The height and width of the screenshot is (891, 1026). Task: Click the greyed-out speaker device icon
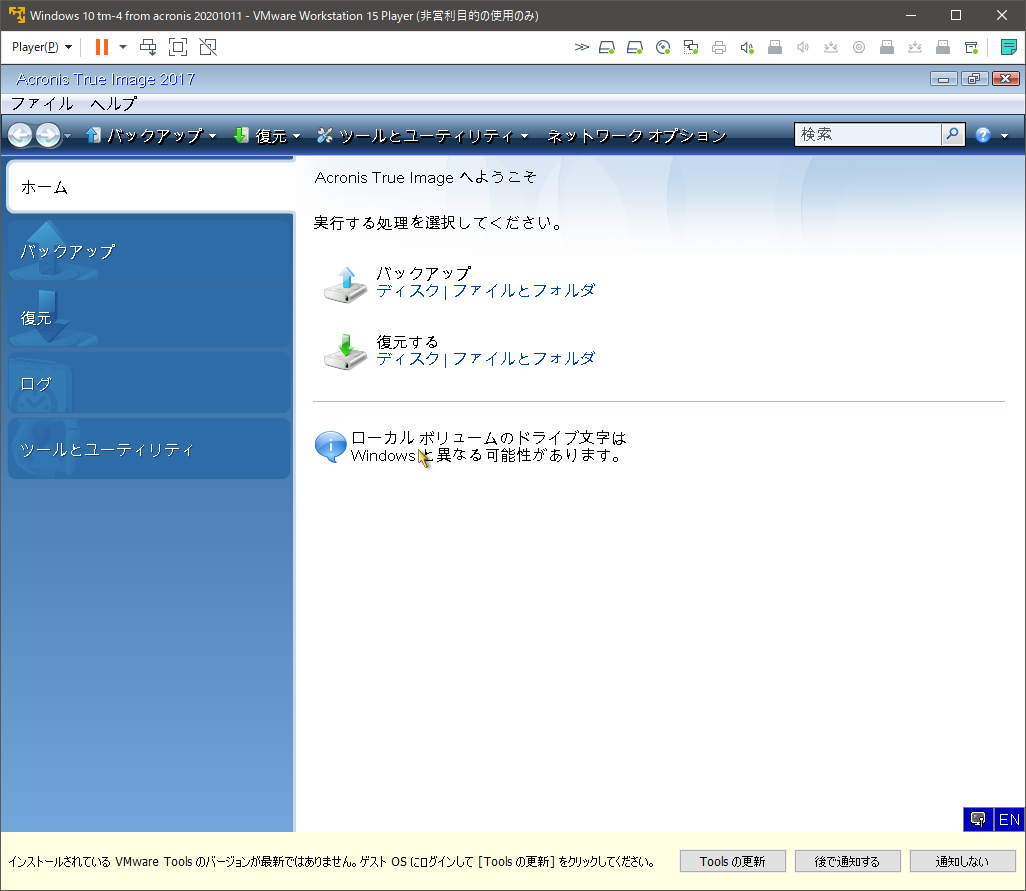point(803,47)
